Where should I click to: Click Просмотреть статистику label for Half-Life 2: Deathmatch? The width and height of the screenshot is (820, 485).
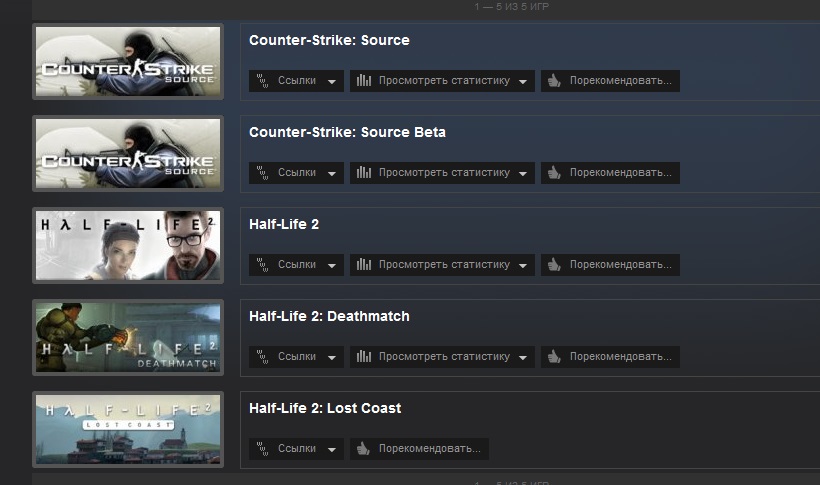445,357
